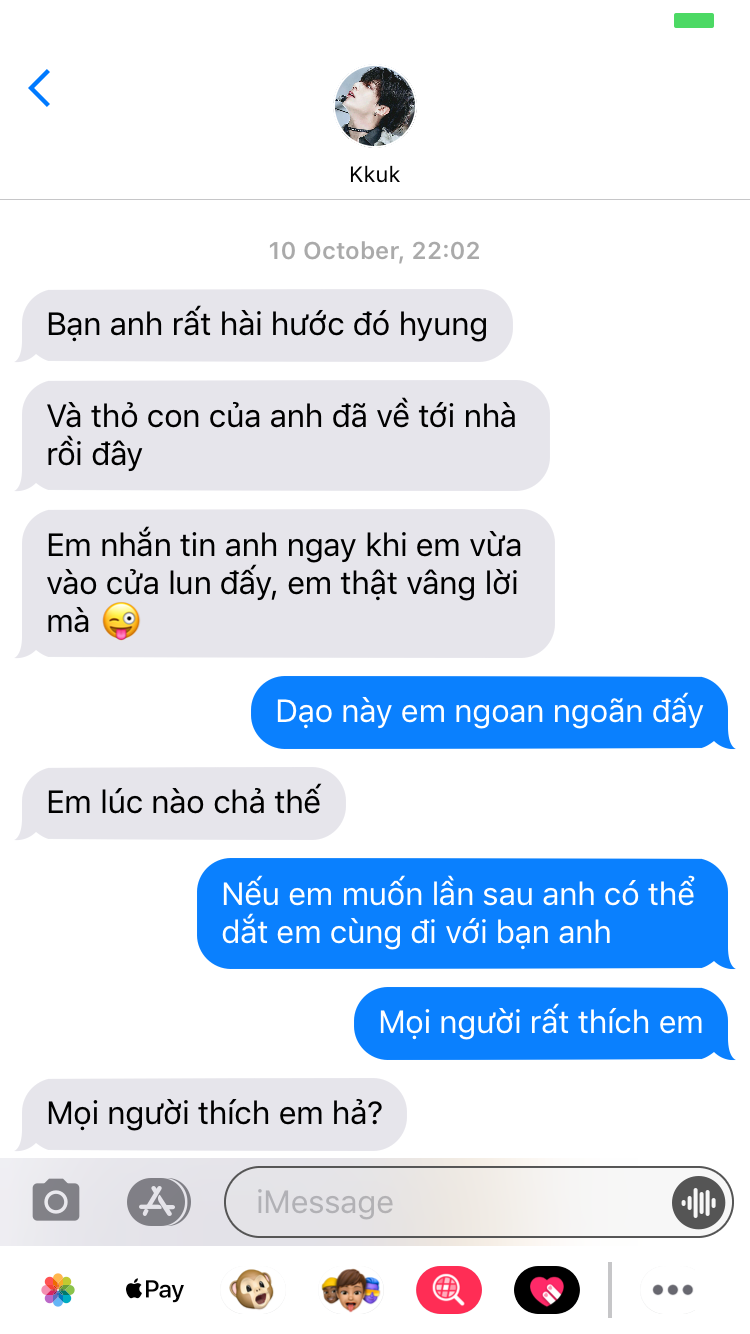
Task: Tap the 10 October timestamp label
Action: click(x=374, y=250)
